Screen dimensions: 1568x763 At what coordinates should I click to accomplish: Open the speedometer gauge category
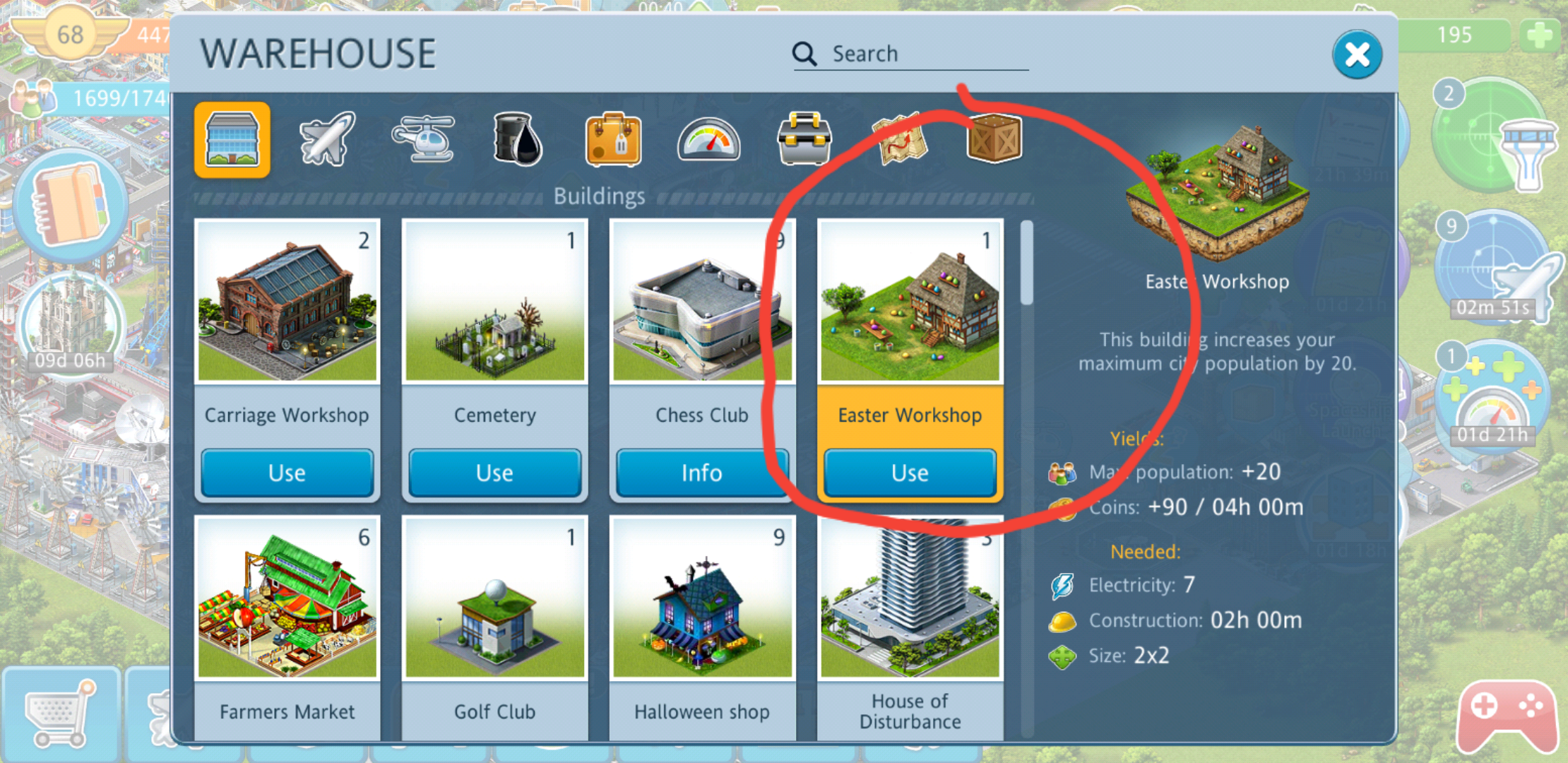pyautogui.click(x=708, y=139)
